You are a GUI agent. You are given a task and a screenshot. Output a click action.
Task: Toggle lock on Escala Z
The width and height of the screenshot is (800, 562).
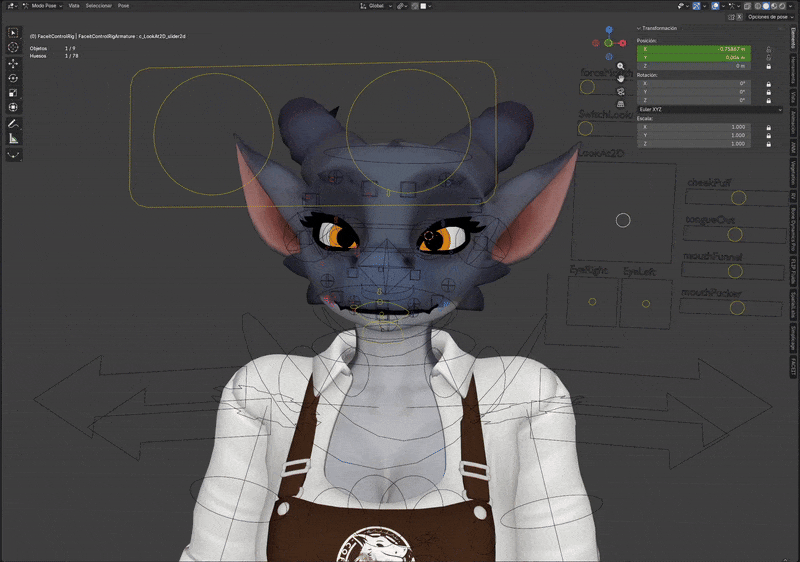[768, 144]
